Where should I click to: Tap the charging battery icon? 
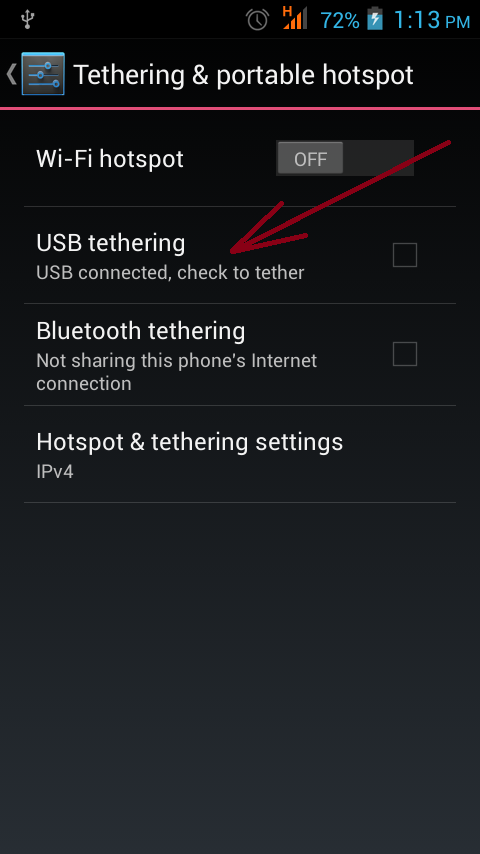pos(375,19)
